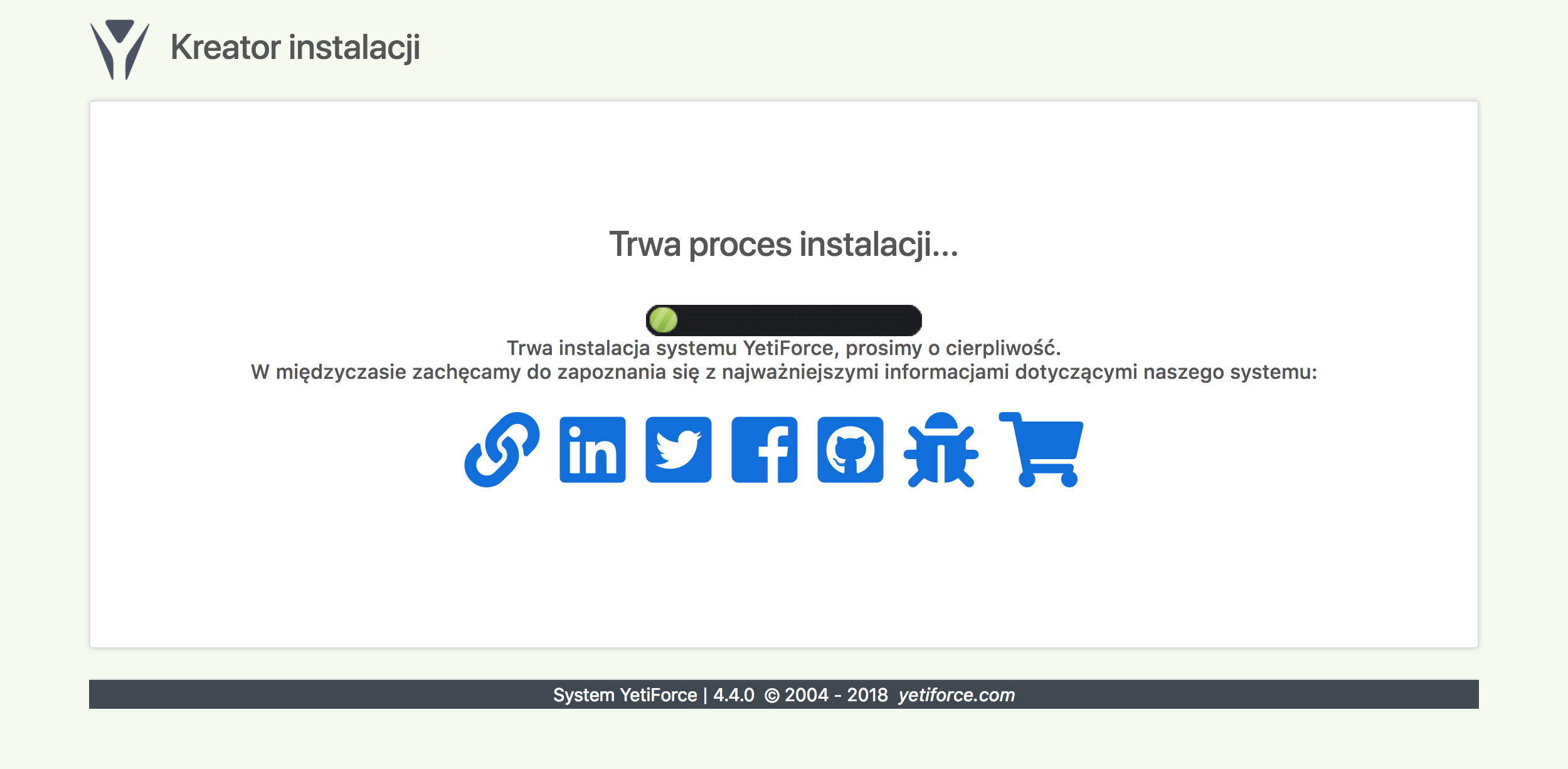This screenshot has height=769, width=1568.
Task: Open the GitHub icon link
Action: pyautogui.click(x=850, y=450)
